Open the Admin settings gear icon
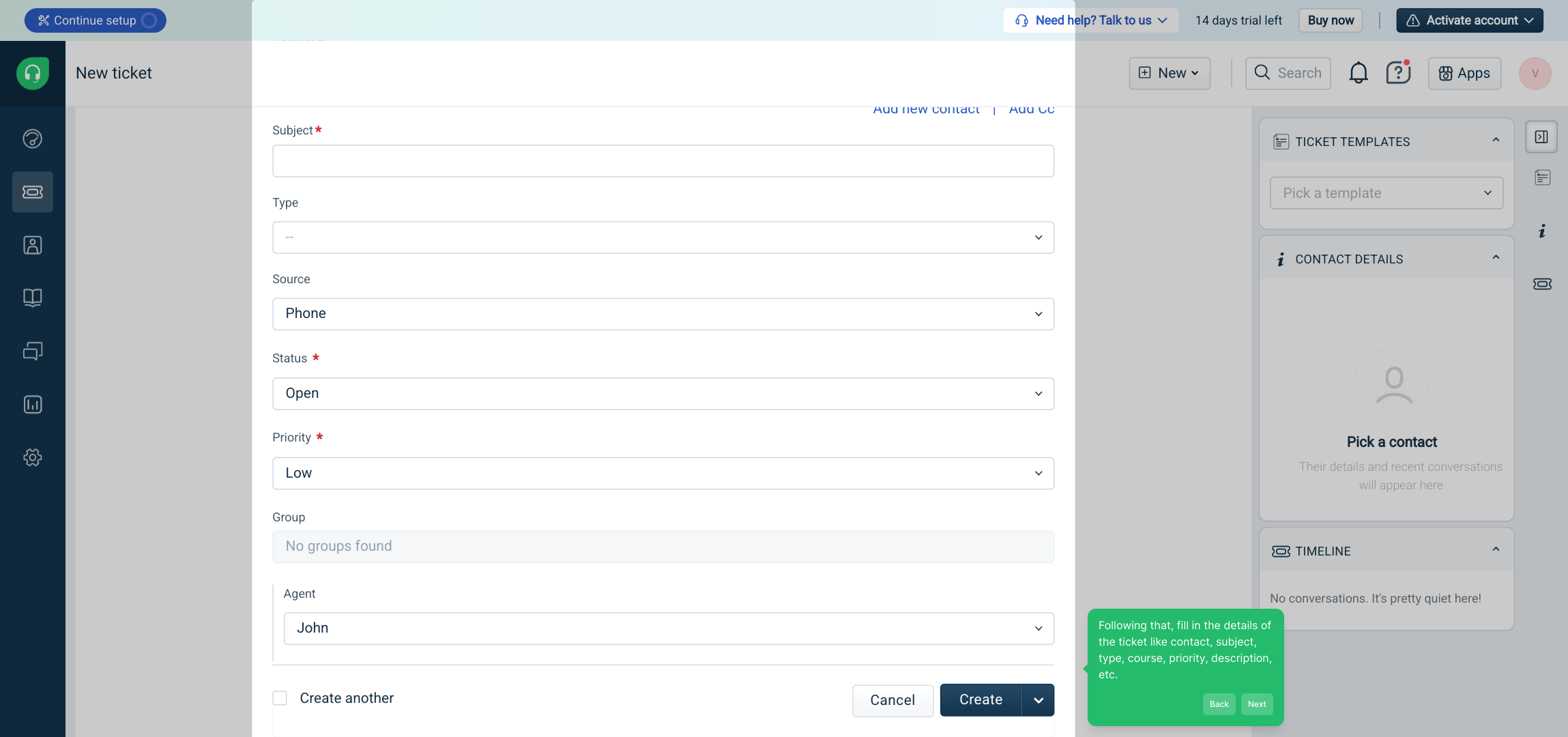1568x737 pixels. (32, 457)
